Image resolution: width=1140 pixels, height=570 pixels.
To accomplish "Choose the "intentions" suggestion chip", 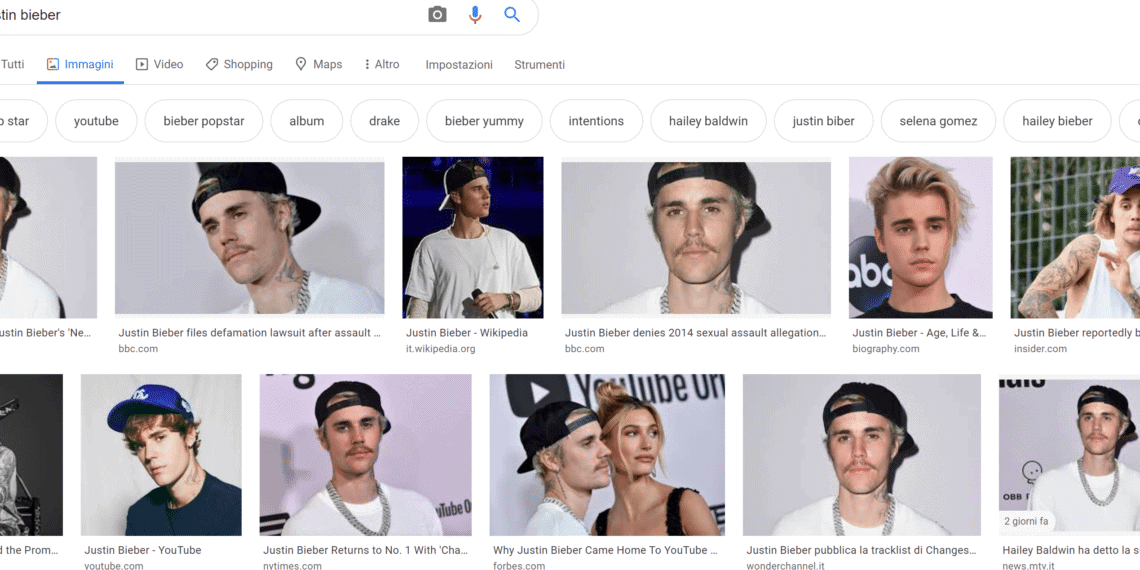I will [x=596, y=121].
